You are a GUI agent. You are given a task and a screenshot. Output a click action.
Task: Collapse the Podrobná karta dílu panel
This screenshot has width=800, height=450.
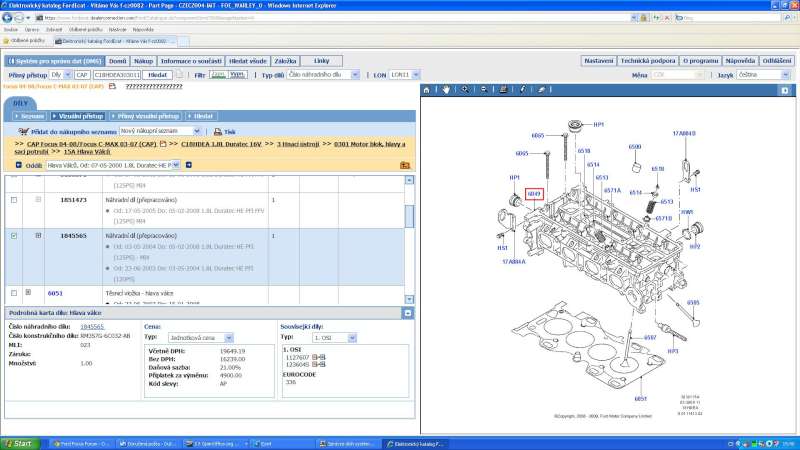[x=408, y=313]
